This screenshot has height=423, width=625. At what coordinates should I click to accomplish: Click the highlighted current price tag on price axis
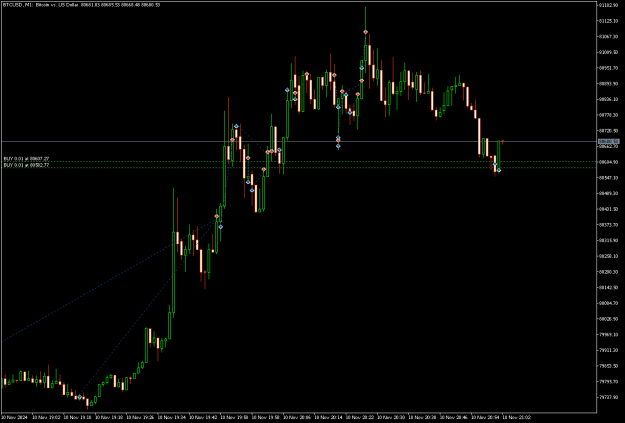(608, 142)
